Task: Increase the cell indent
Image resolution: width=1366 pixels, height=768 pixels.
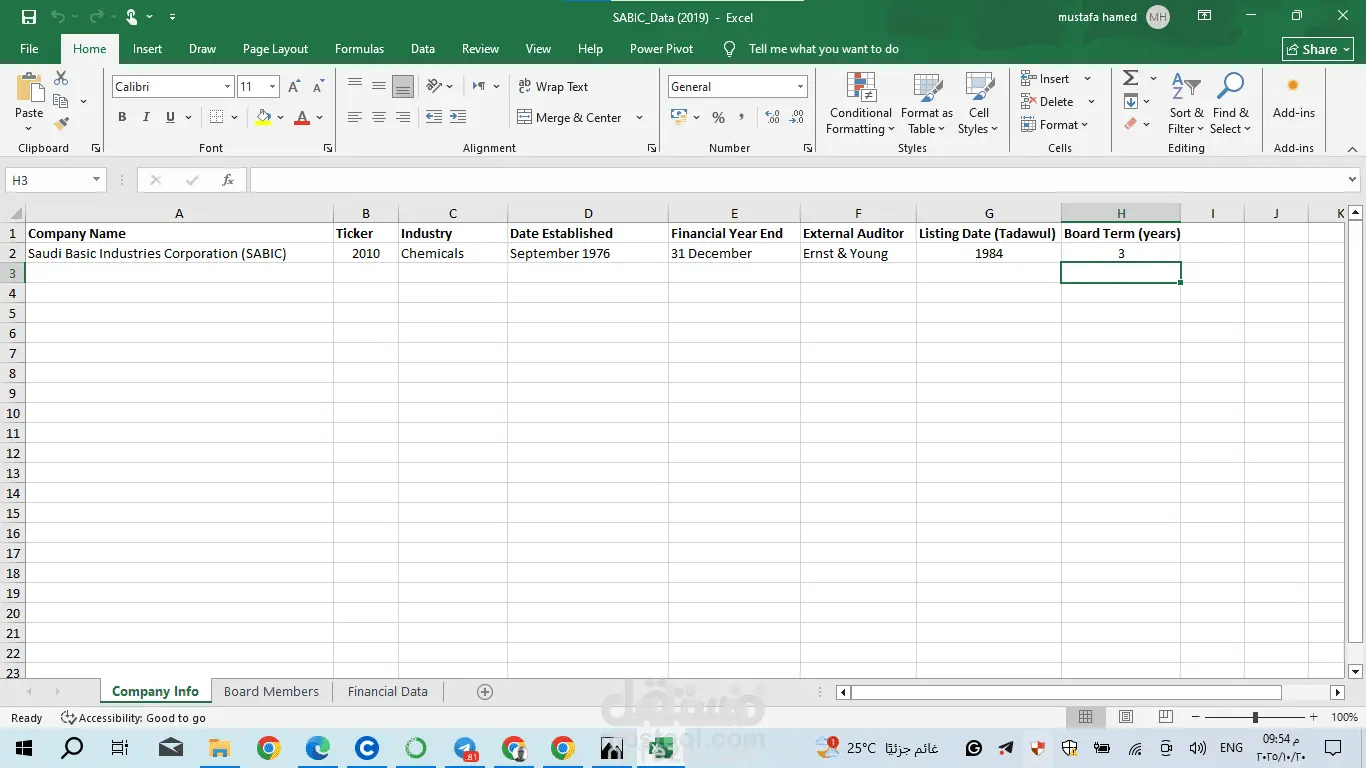Action: [x=457, y=117]
